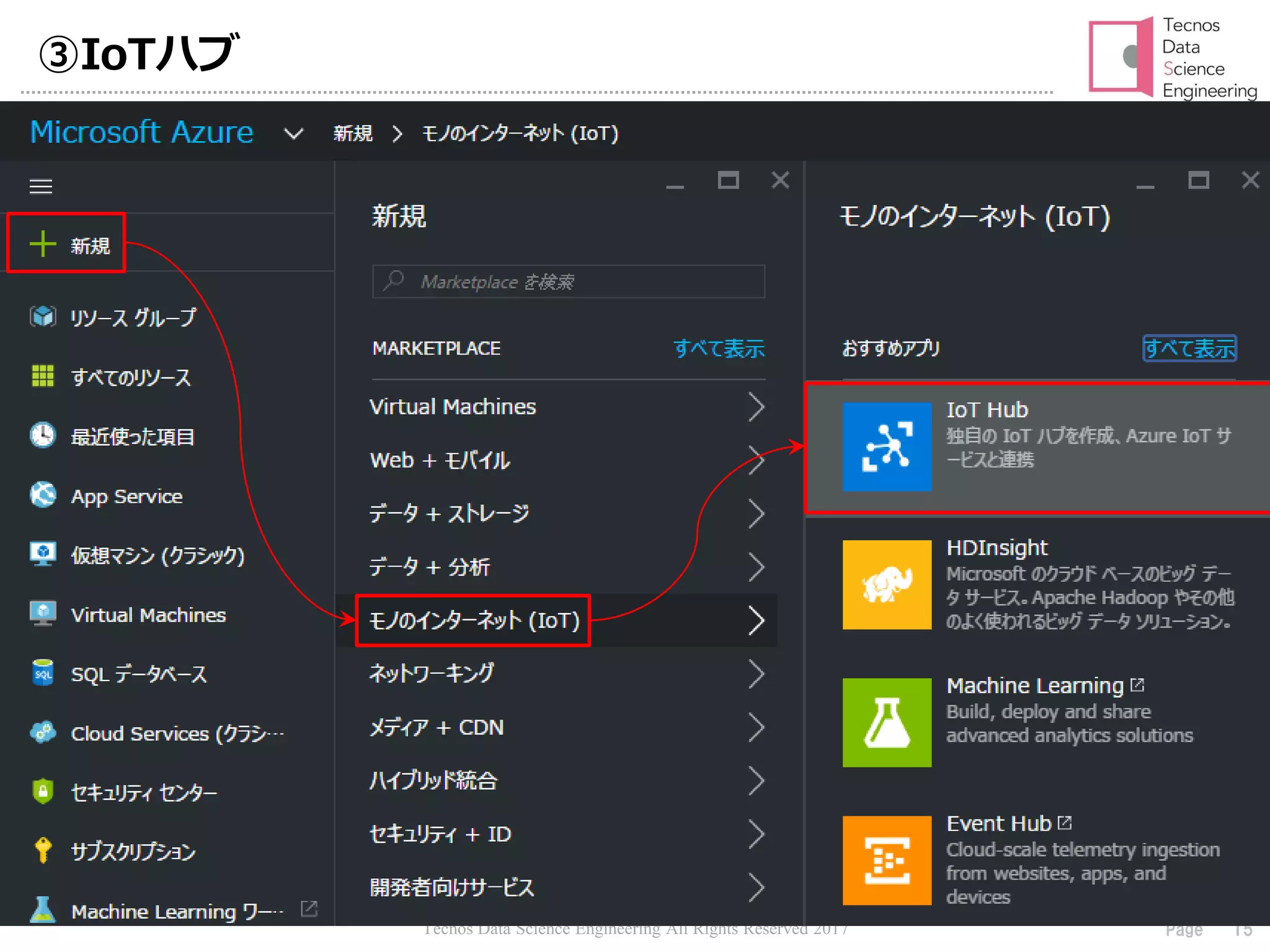Expand the Microsoft Azure dropdown chevron
The height and width of the screenshot is (952, 1270).
293,133
